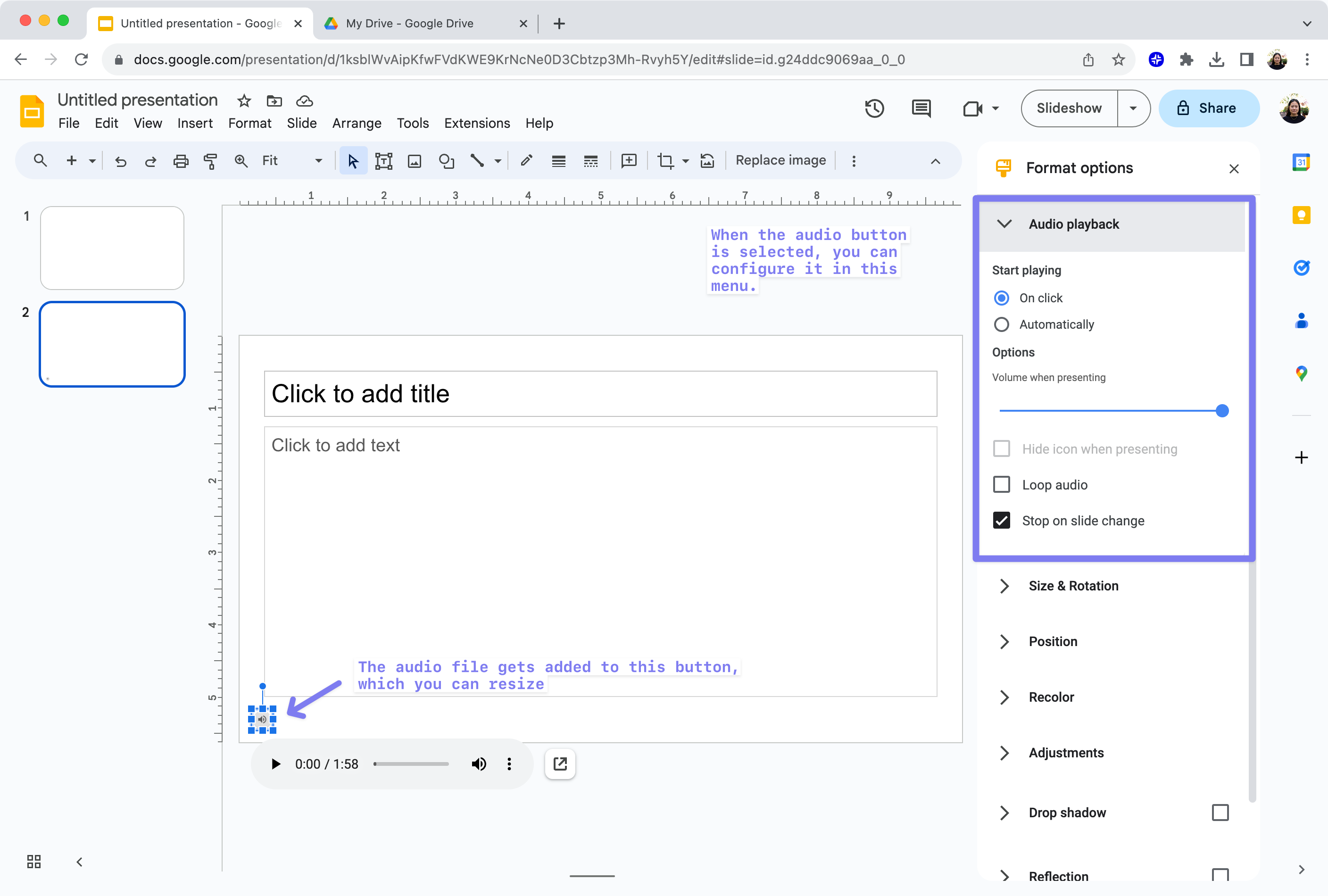The image size is (1328, 896).
Task: Click the Slideshow button
Action: (1069, 108)
